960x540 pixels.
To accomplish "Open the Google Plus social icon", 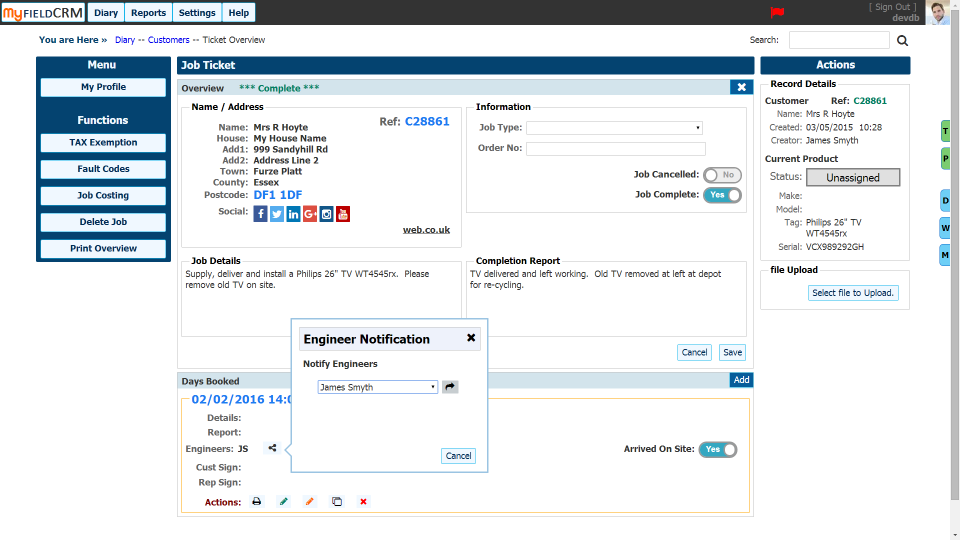I will pos(310,214).
